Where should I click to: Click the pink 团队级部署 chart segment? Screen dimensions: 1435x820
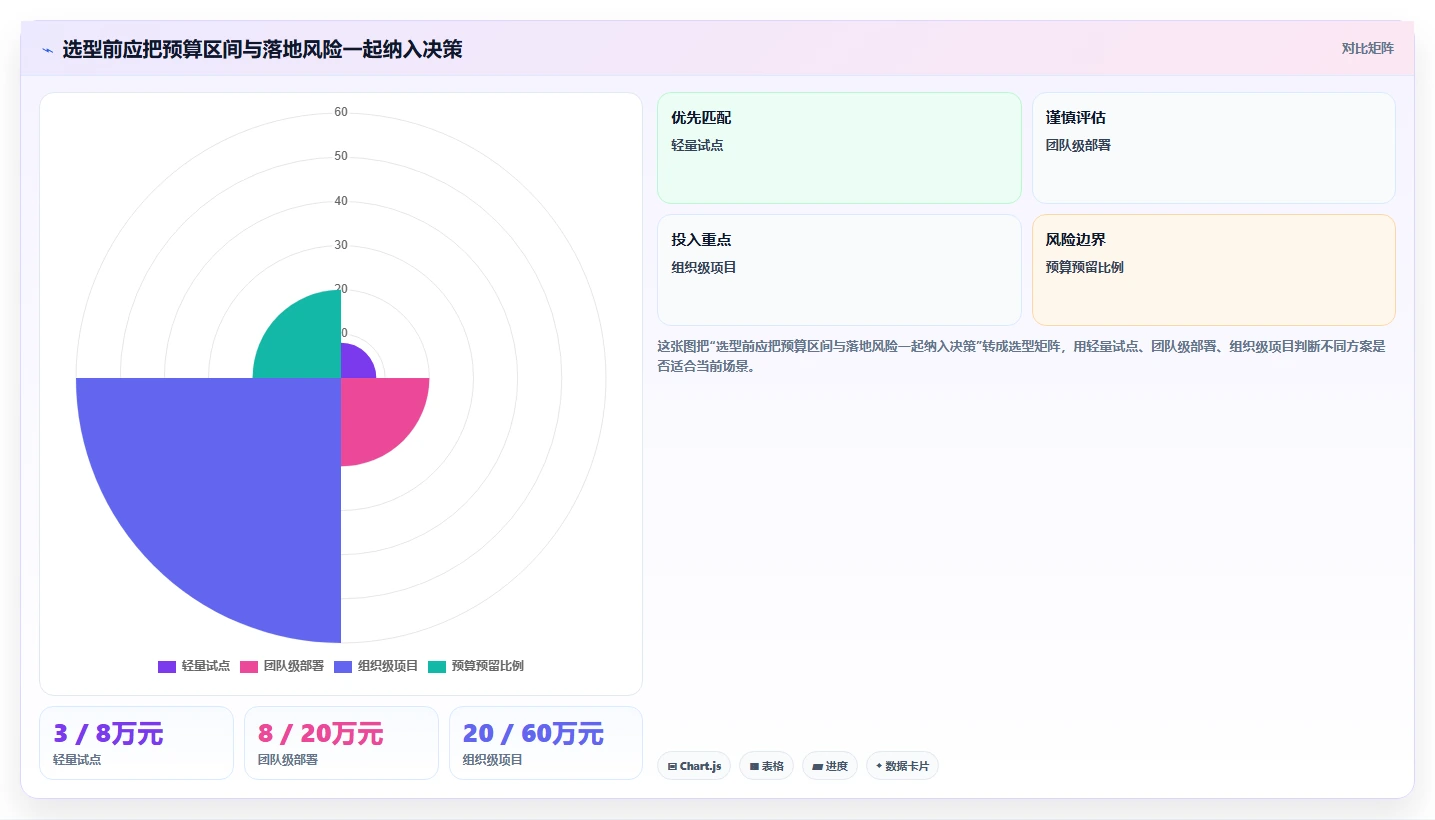(x=375, y=412)
